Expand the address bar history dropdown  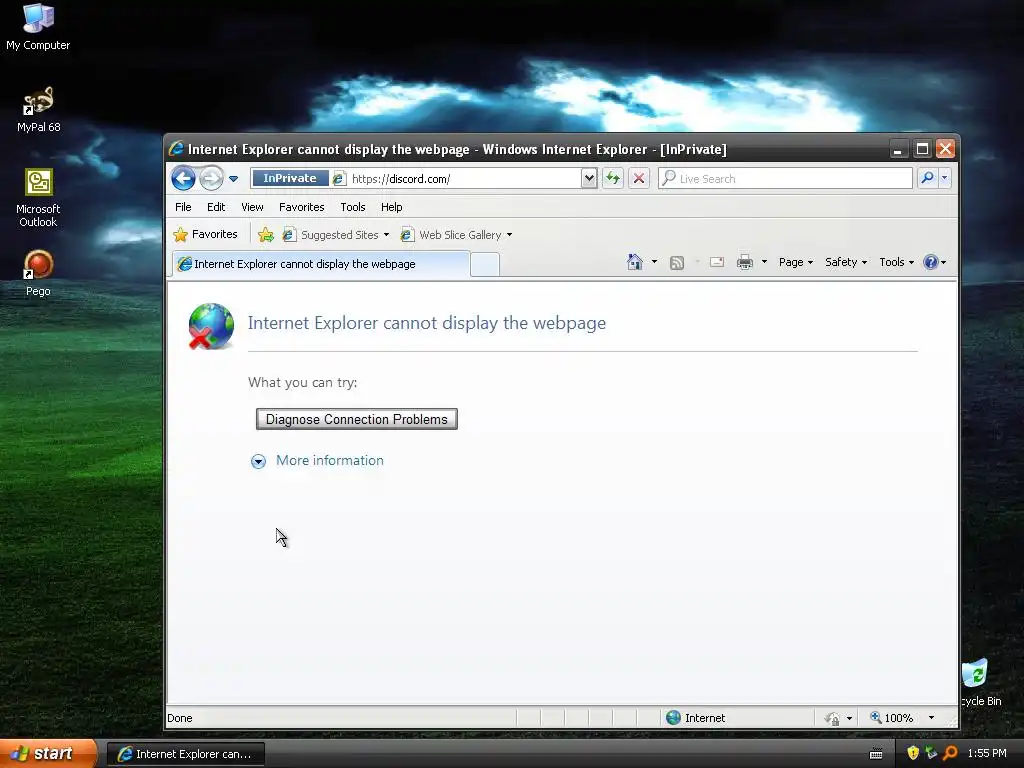588,178
